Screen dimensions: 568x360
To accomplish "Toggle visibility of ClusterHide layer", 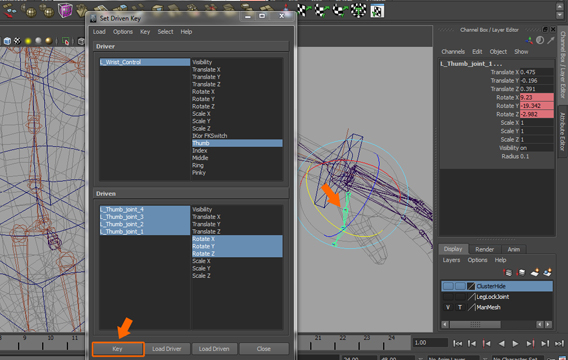I will click(448, 286).
